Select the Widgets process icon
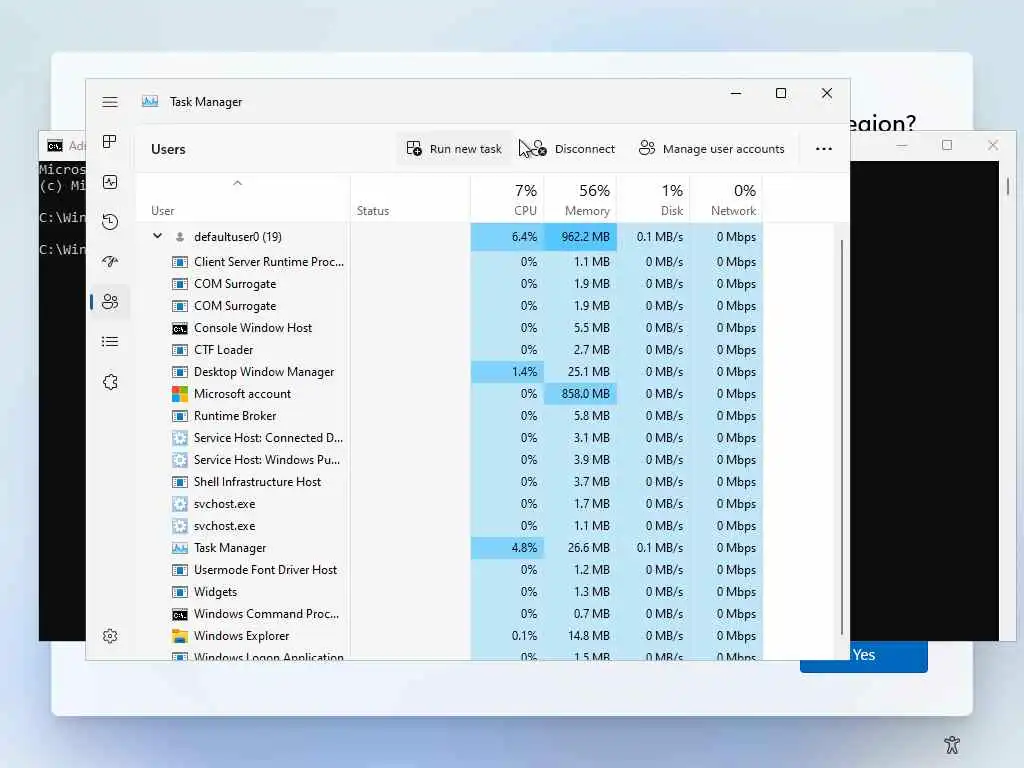 click(x=180, y=592)
